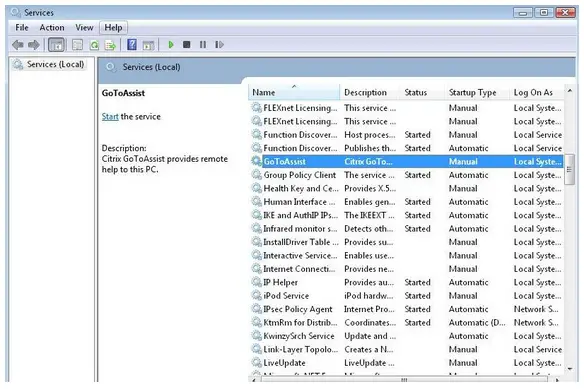
Task: Click the Properties toolbar icon
Action: [x=77, y=45]
